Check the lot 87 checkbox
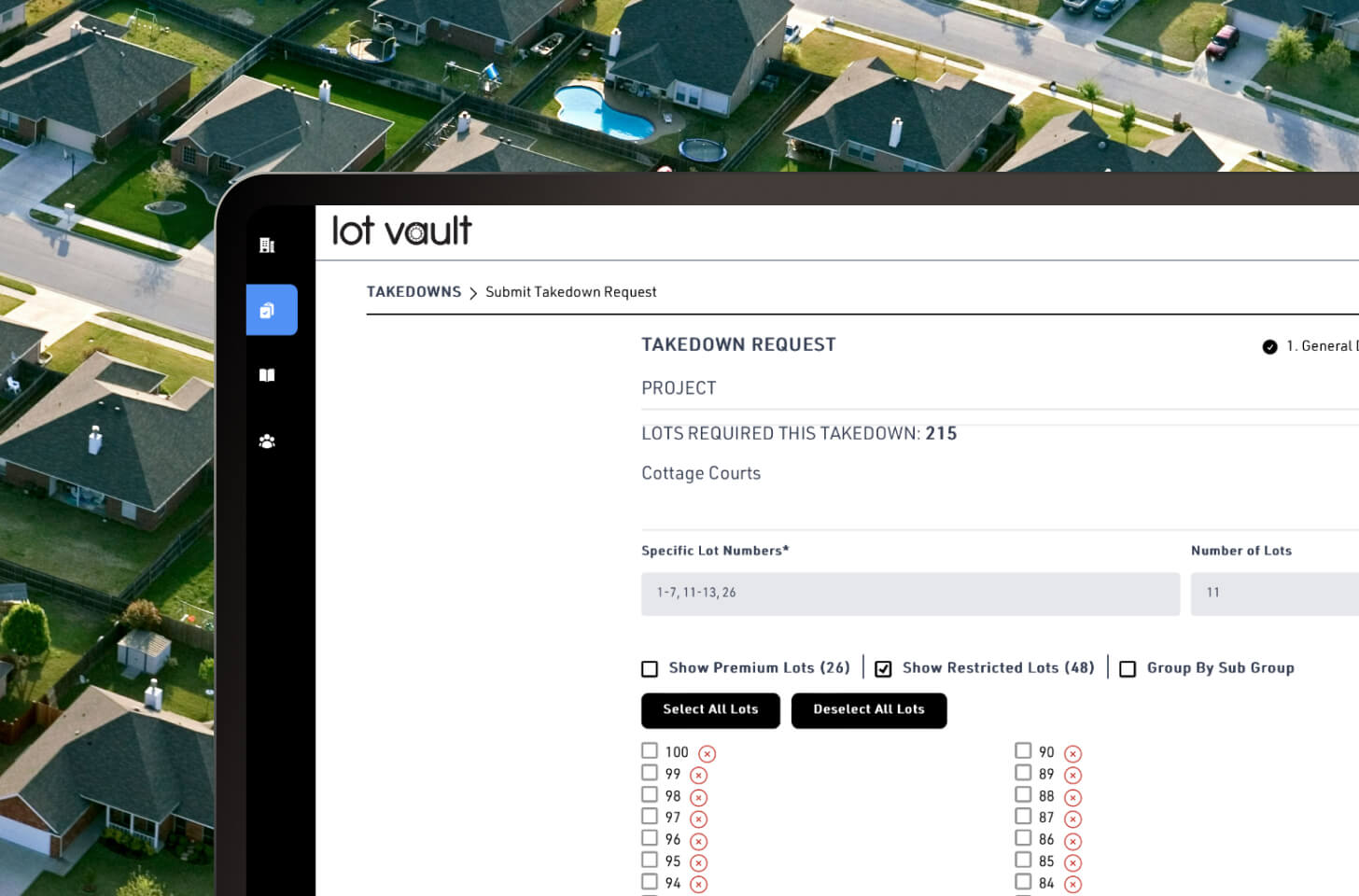Viewport: 1359px width, 896px height. click(1023, 816)
